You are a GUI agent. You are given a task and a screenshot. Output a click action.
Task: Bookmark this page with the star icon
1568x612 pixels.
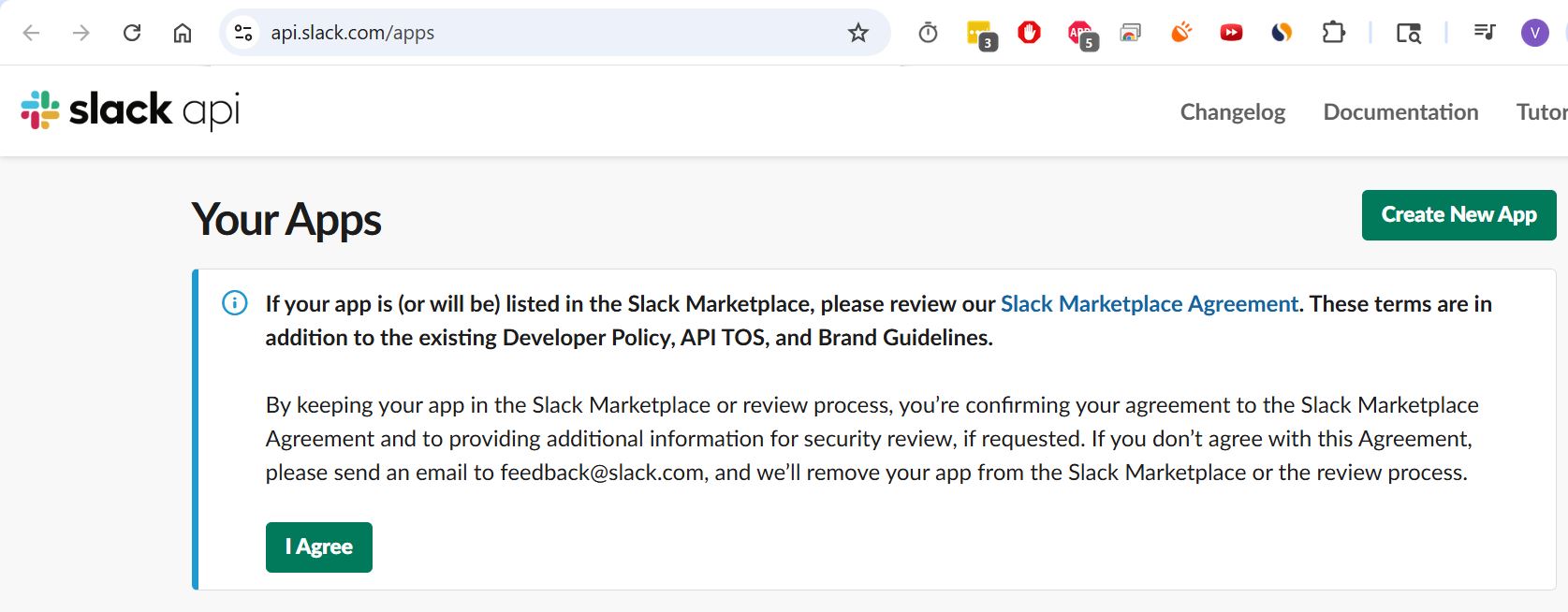[x=858, y=33]
